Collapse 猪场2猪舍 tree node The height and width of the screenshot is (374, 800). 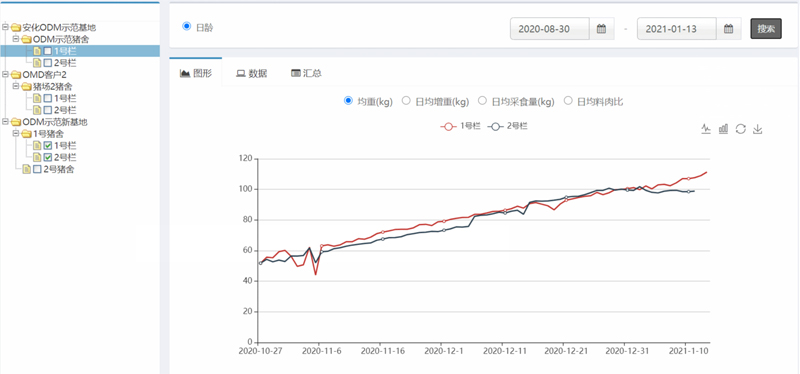tap(16, 86)
